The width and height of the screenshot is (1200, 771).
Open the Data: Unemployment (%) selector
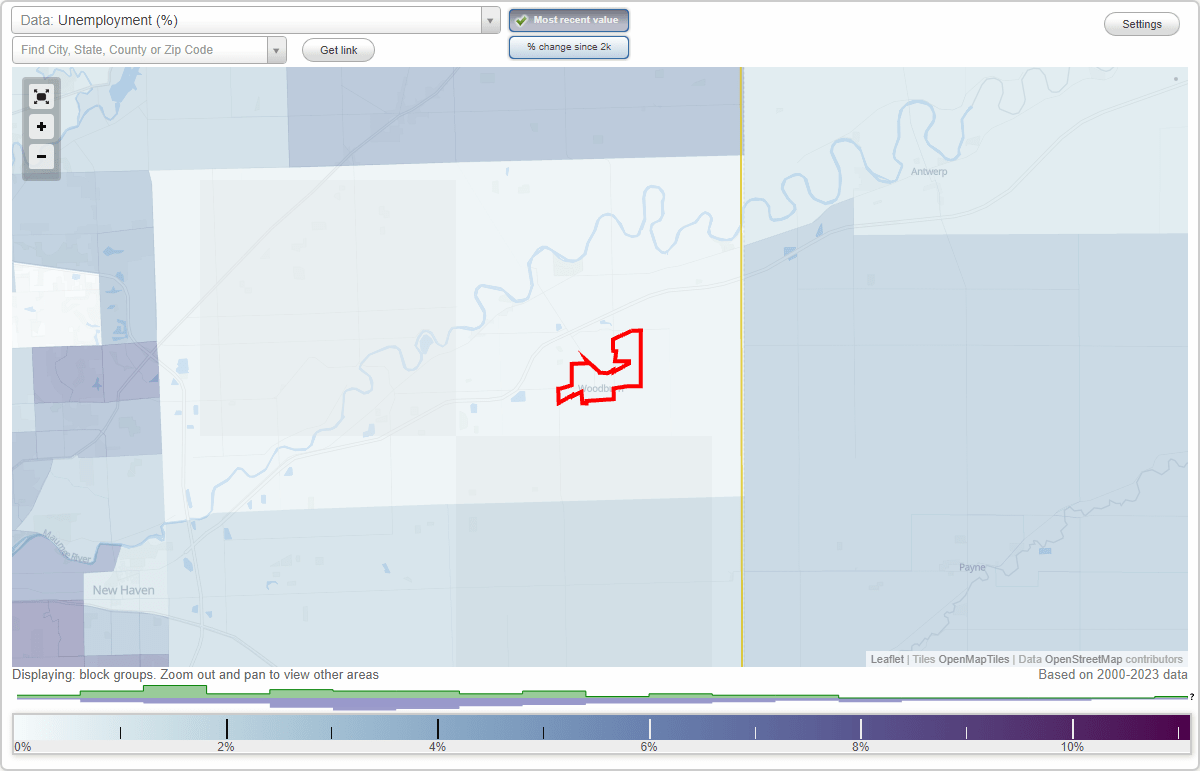click(x=256, y=20)
